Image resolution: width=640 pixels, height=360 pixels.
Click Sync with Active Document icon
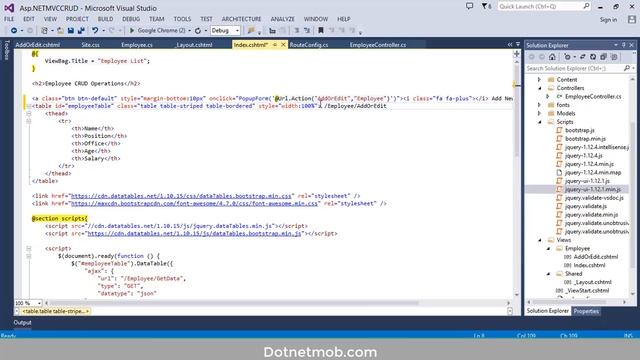pos(582,57)
